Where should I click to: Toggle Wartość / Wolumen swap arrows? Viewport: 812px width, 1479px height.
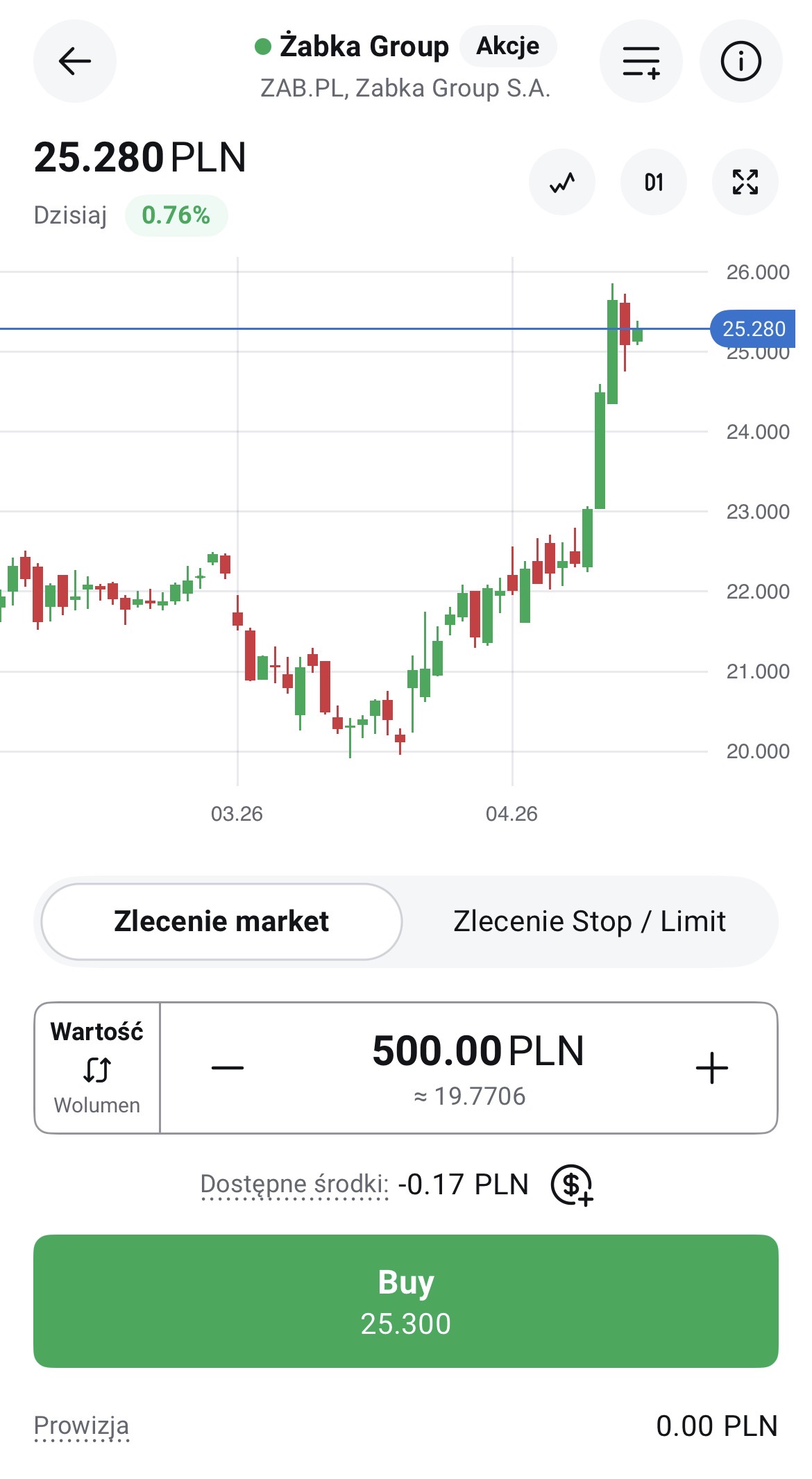[x=97, y=1069]
